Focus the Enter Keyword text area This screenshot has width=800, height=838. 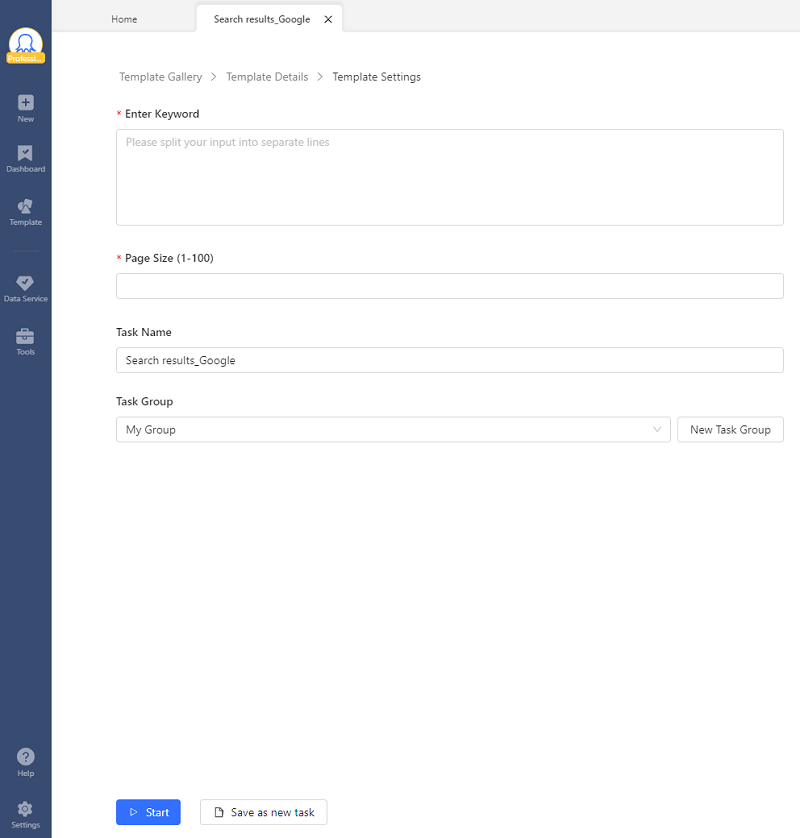[x=450, y=177]
